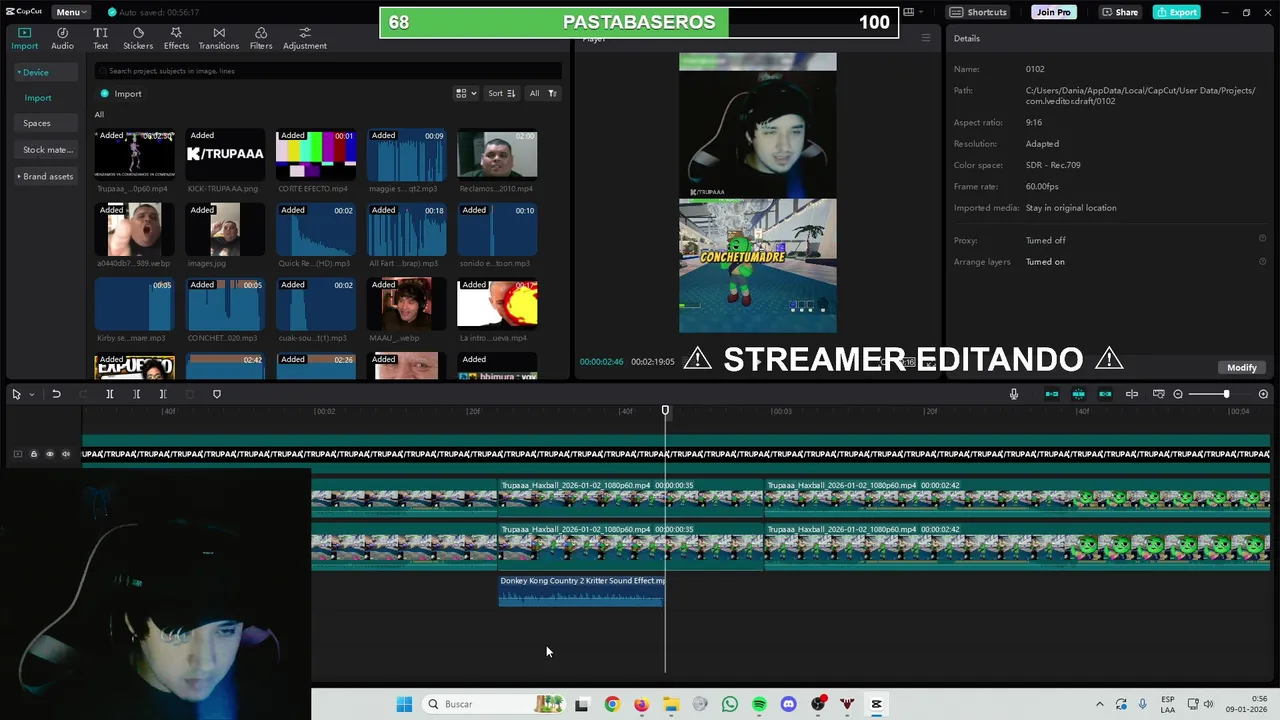This screenshot has width=1280, height=720.
Task: Click the timeline zoom in icon
Action: [x=1263, y=394]
